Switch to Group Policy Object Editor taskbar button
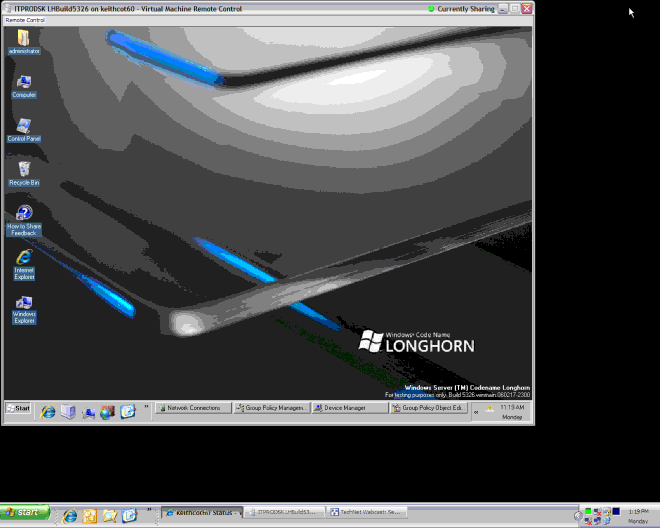660x528 pixels. [429, 408]
